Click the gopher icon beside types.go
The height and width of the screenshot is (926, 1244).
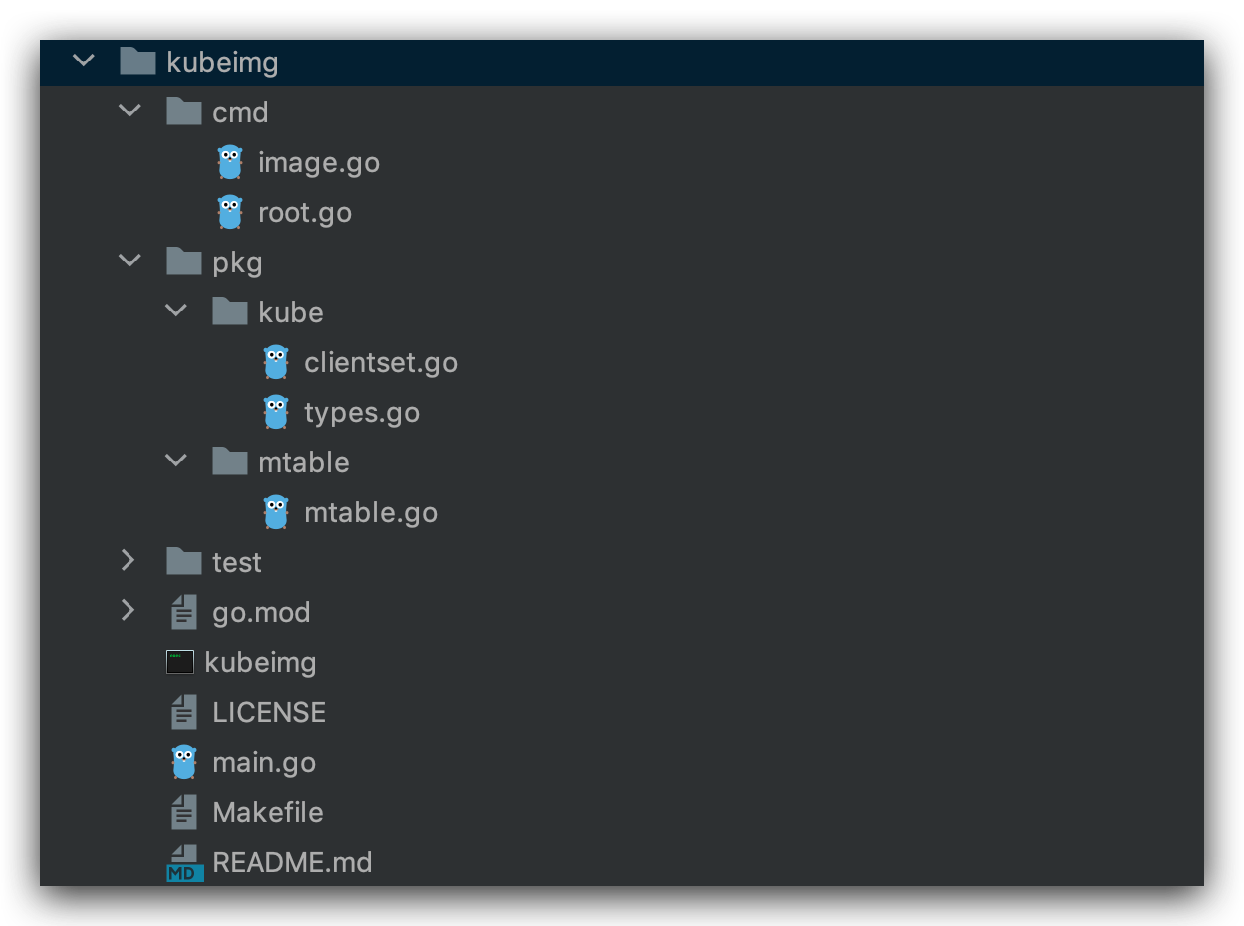276,412
